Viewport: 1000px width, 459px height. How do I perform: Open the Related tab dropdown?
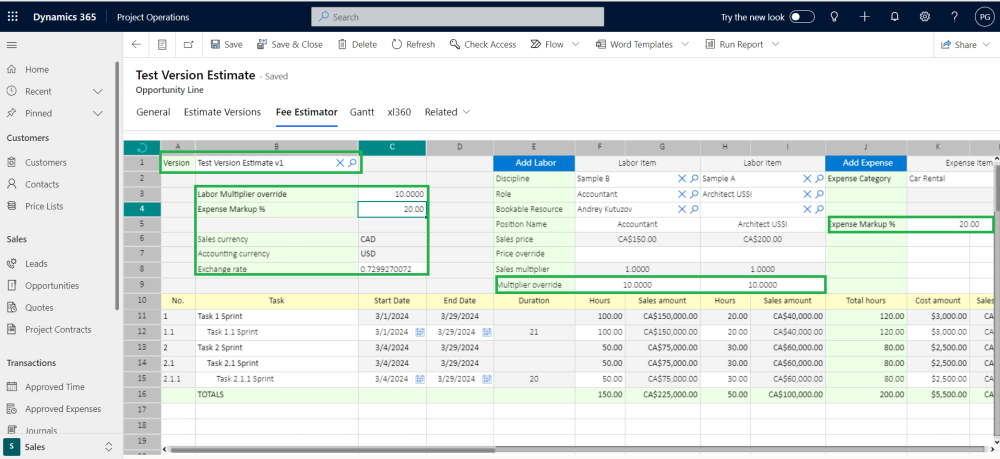[x=447, y=112]
